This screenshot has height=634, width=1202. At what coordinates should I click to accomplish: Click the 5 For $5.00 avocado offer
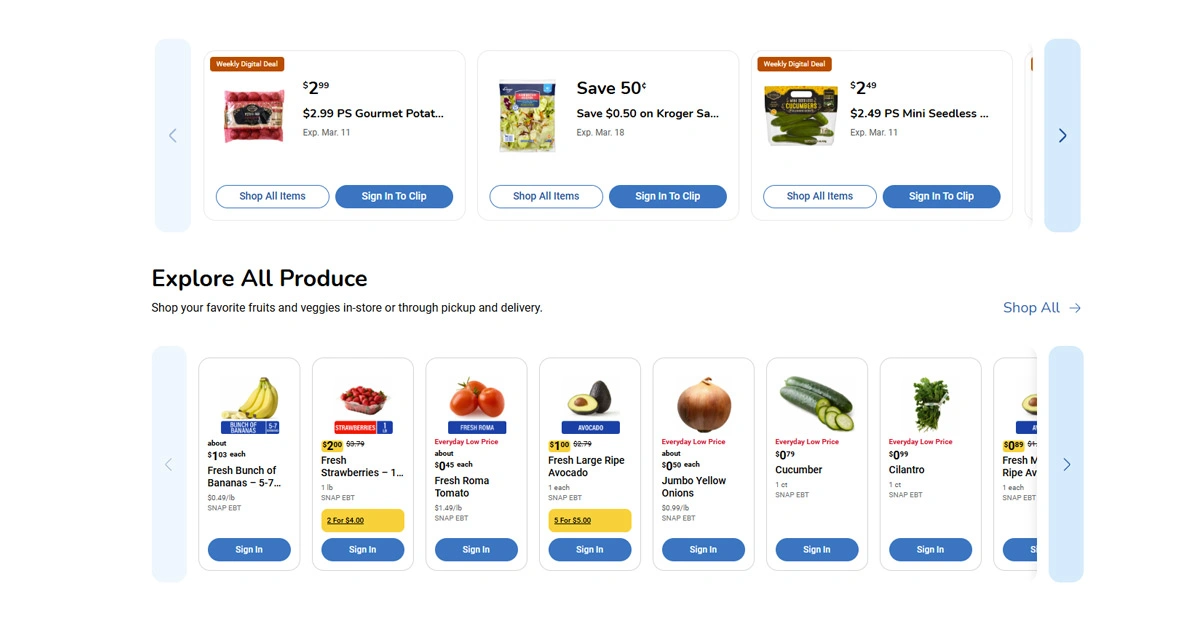590,520
